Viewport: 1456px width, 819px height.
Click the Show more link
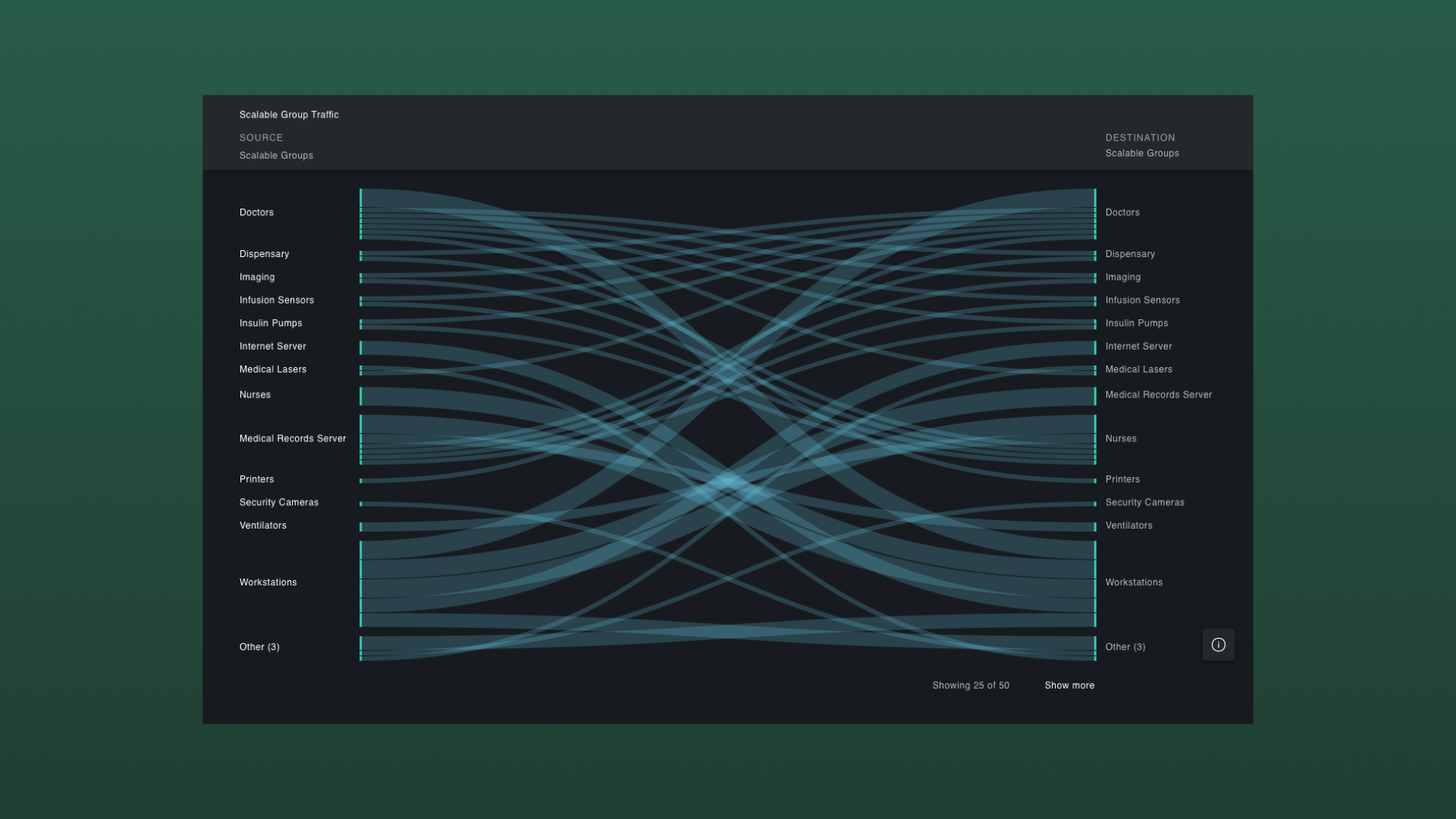click(1069, 686)
